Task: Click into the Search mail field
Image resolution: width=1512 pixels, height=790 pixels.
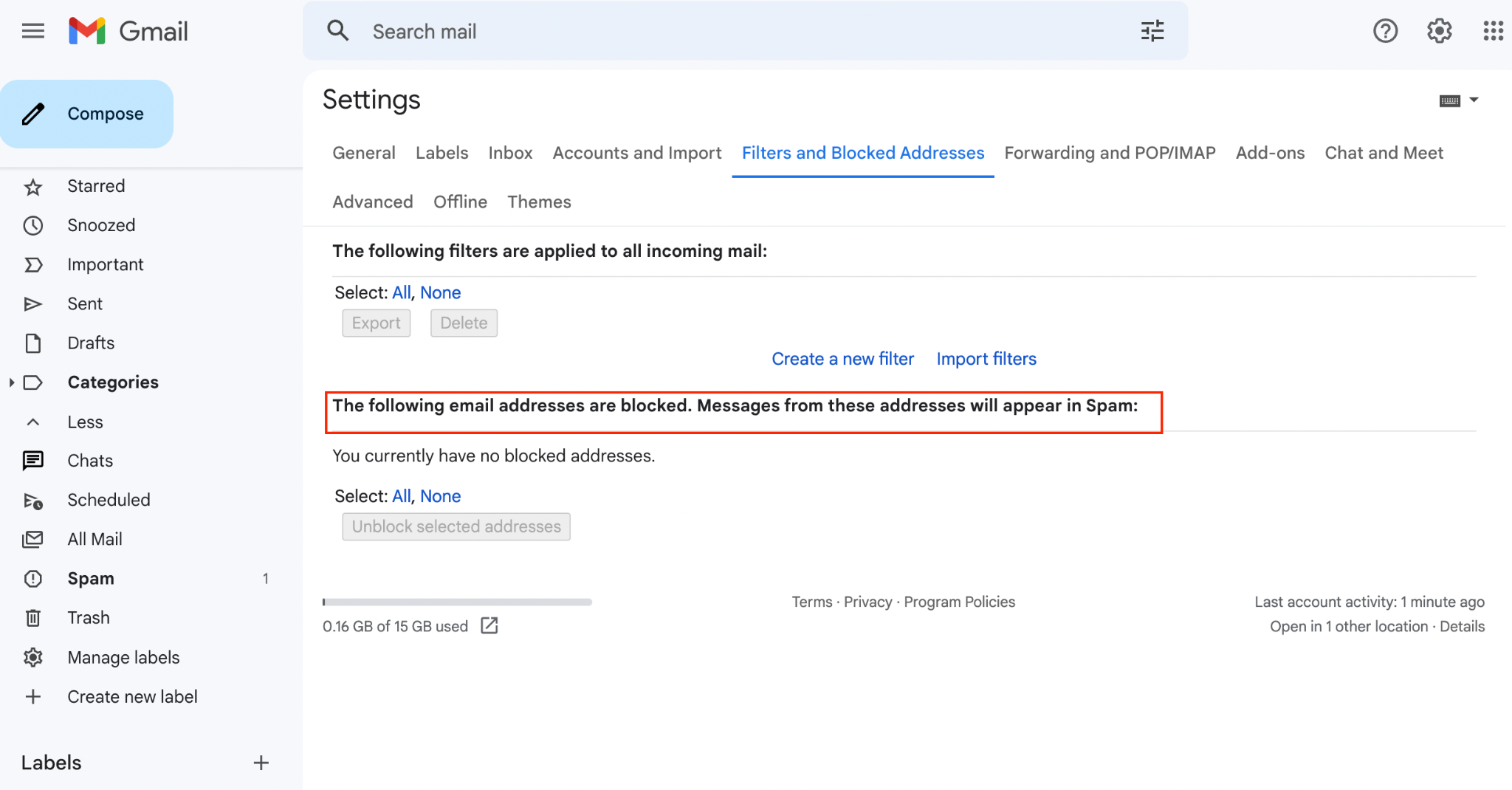Action: point(738,31)
